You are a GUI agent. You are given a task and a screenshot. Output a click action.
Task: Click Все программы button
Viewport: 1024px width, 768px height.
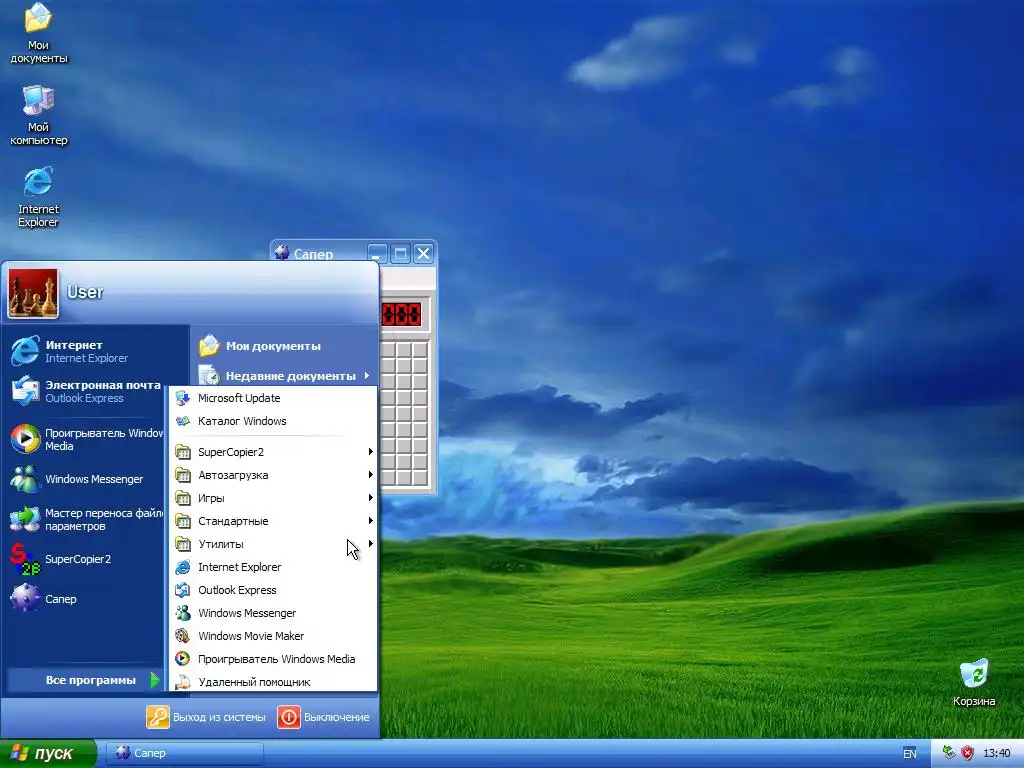85,680
